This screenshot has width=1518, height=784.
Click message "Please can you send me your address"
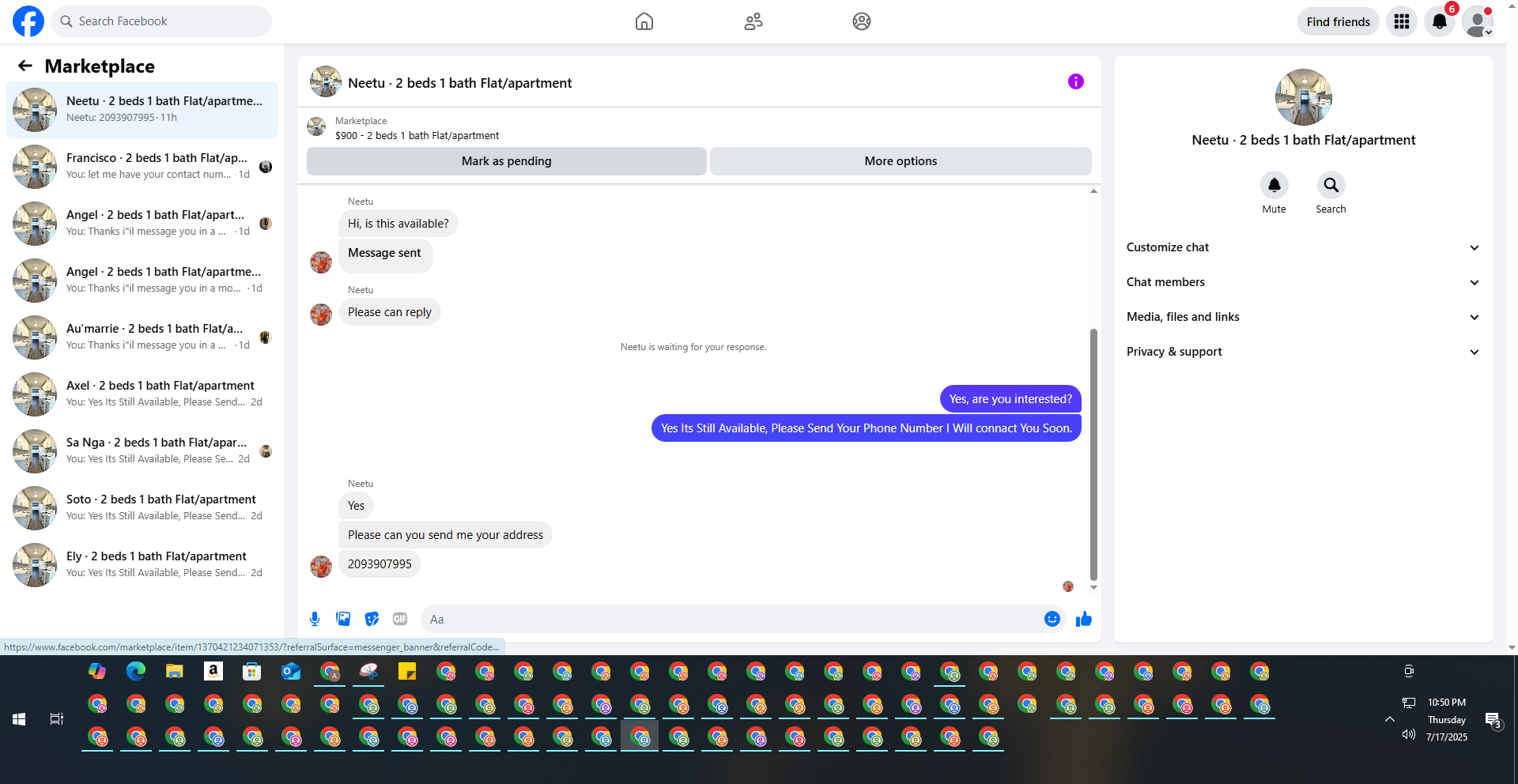tap(445, 535)
